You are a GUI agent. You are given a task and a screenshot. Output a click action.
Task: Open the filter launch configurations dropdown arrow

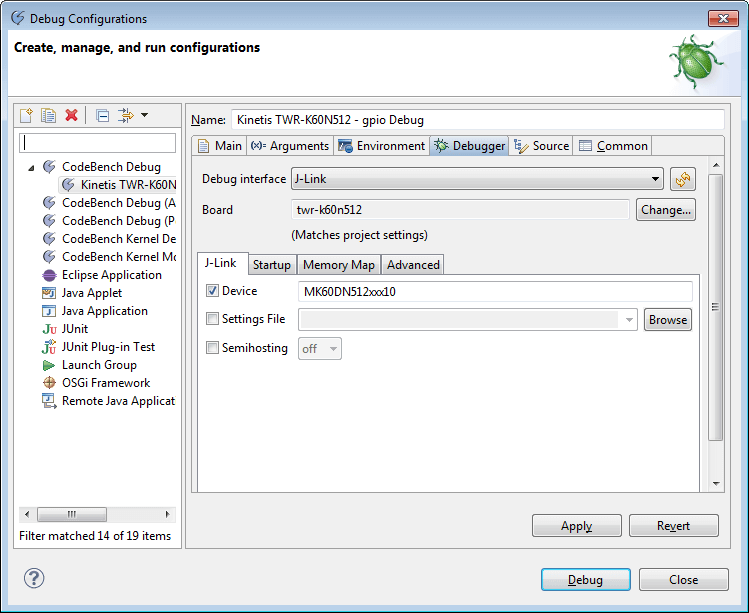[144, 115]
